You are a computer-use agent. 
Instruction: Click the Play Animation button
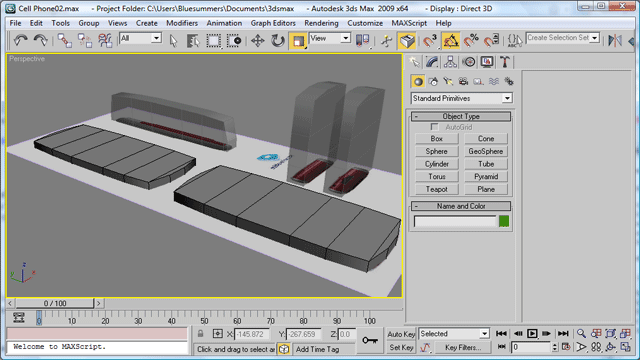[x=532, y=334]
